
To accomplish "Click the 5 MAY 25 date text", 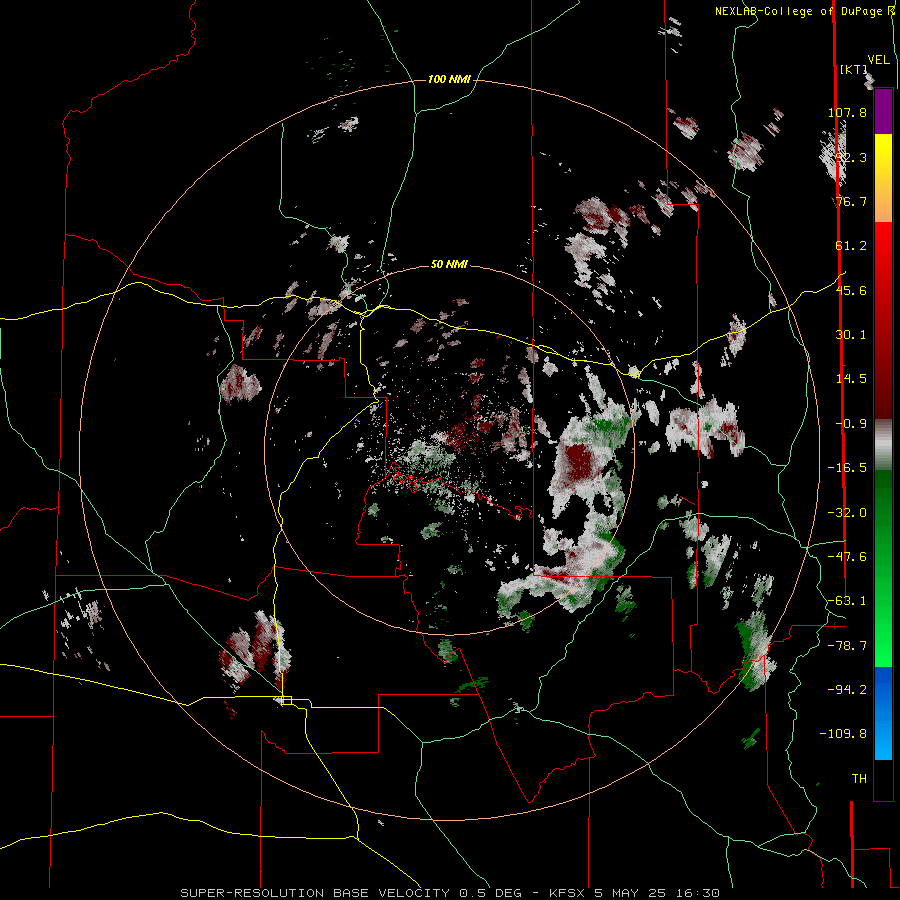I will (x=631, y=893).
